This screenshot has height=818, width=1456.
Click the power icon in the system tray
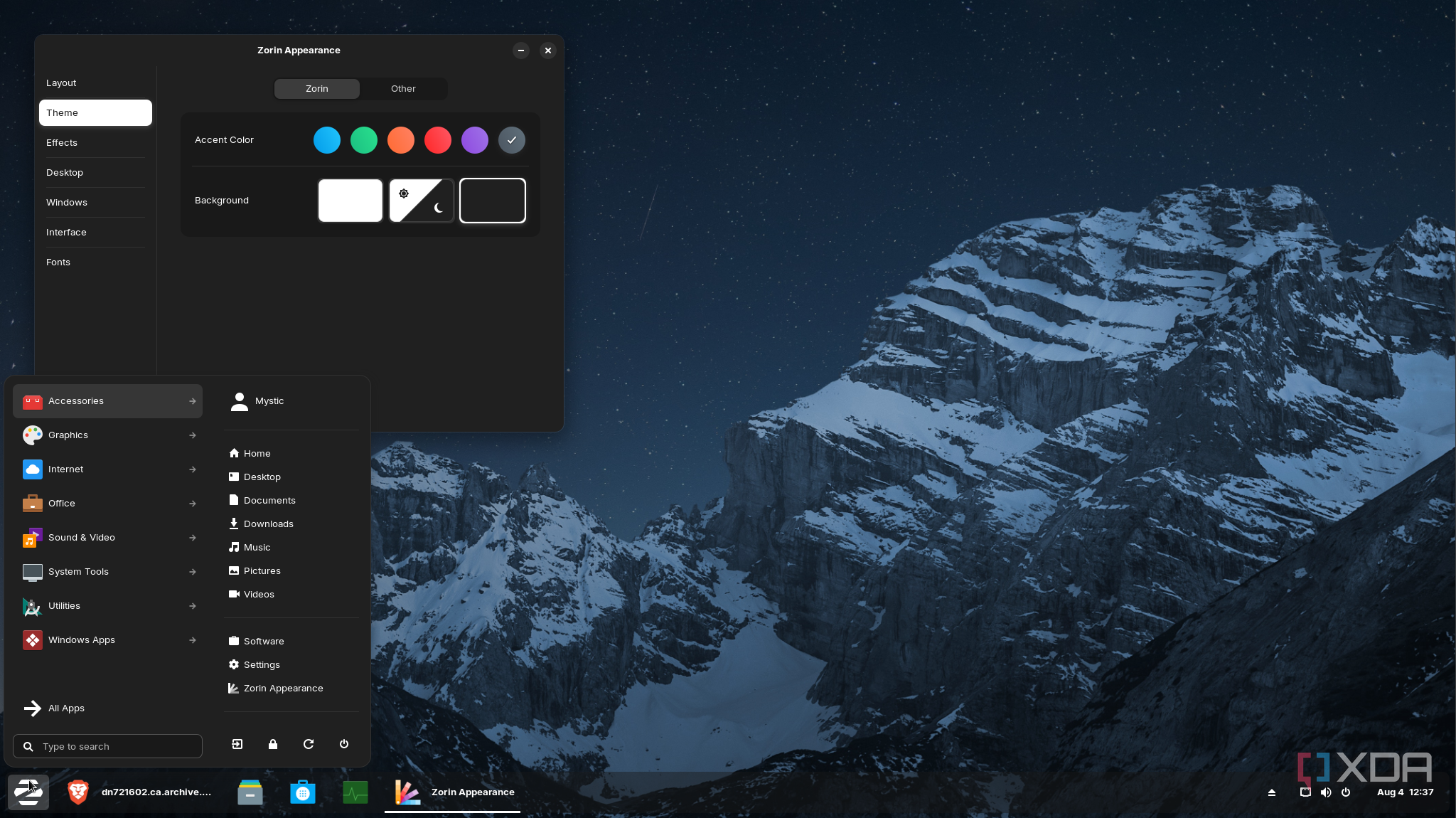pyautogui.click(x=1346, y=792)
